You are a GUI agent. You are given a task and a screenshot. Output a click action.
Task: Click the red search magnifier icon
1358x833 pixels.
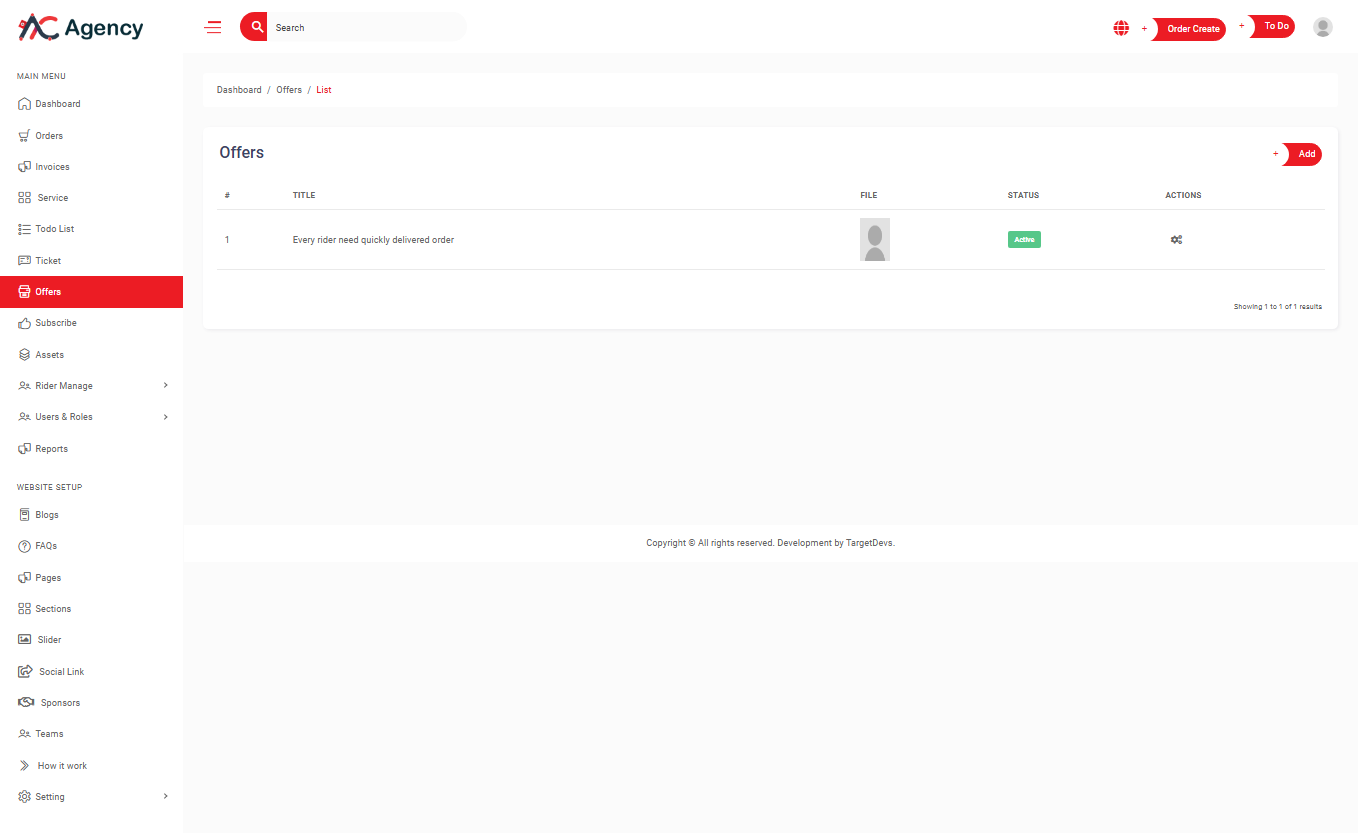coord(256,27)
